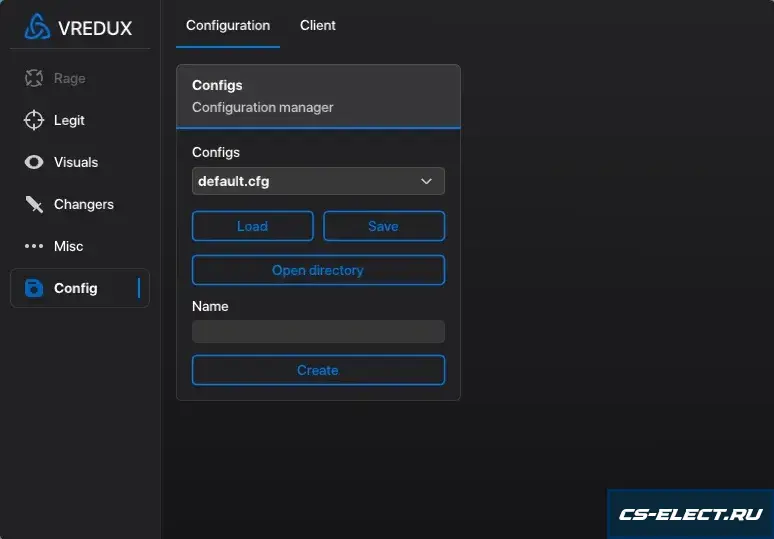Select the Config label in sidebar

pos(76,288)
